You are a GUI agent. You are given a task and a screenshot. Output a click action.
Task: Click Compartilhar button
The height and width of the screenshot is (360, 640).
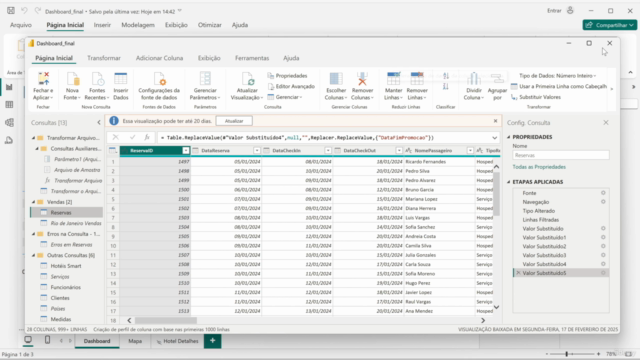(x=609, y=25)
